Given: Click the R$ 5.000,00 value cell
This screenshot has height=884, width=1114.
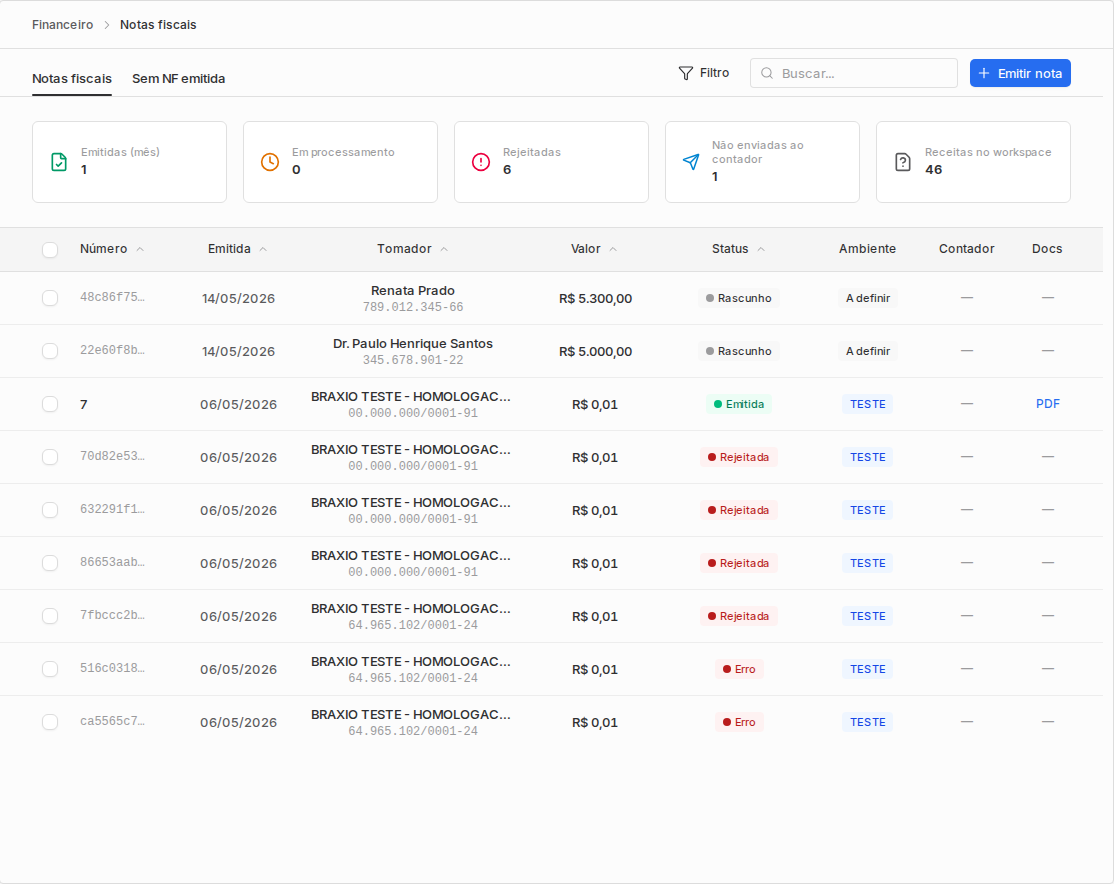Looking at the screenshot, I should tap(595, 352).
